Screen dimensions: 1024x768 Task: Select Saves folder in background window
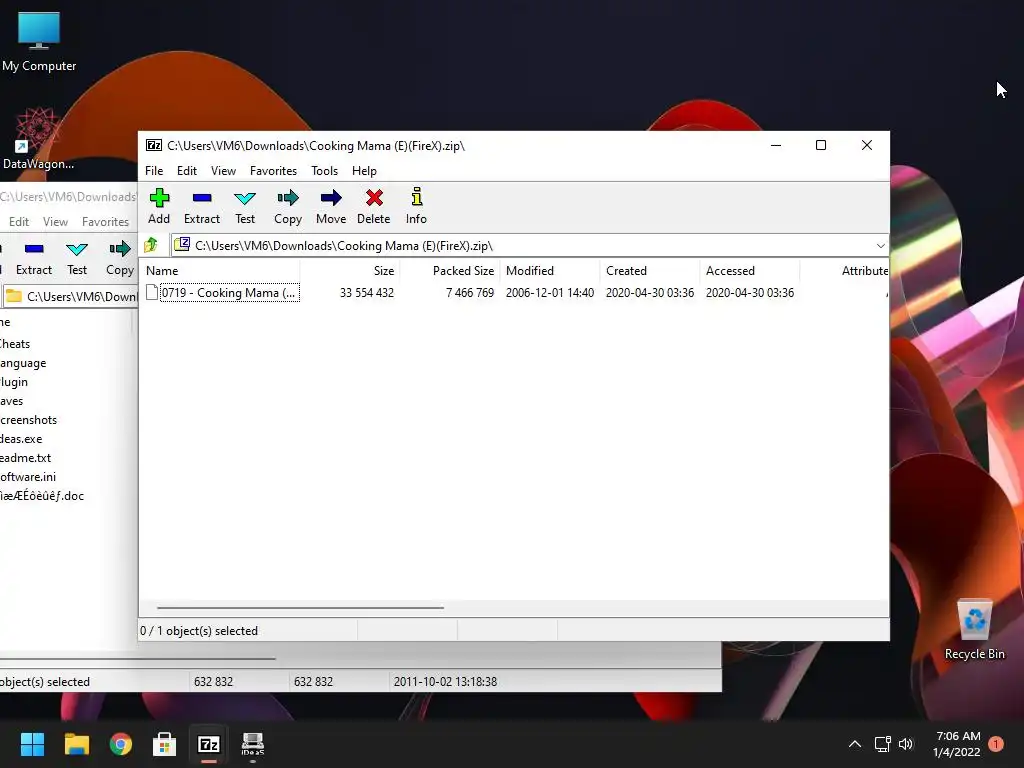[12, 401]
